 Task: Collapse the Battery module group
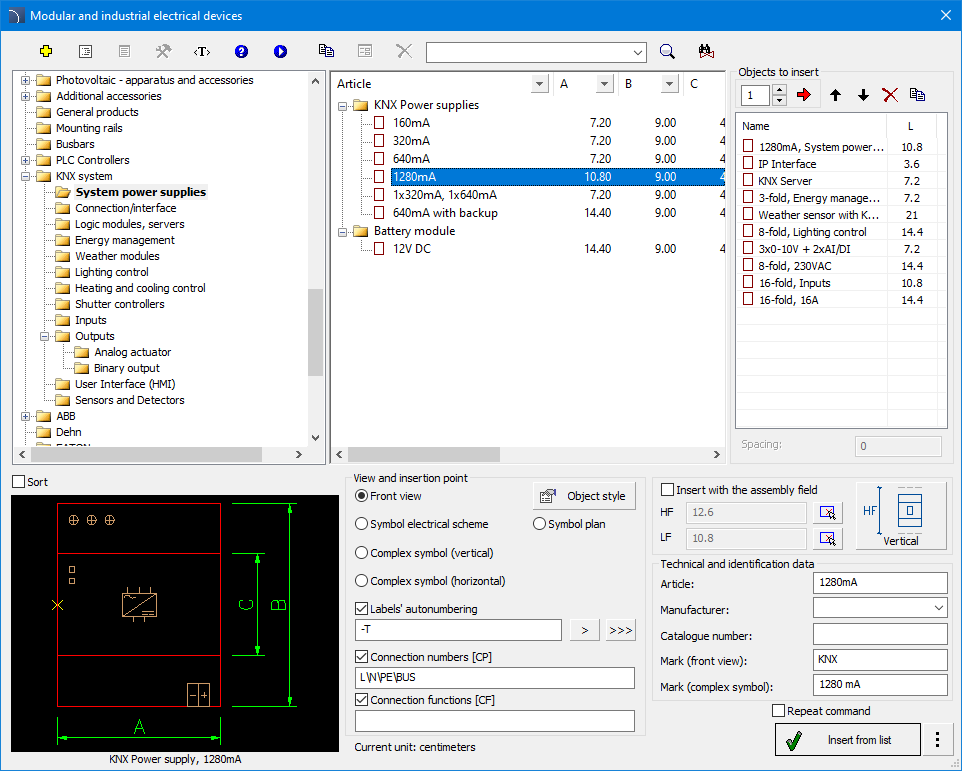342,232
